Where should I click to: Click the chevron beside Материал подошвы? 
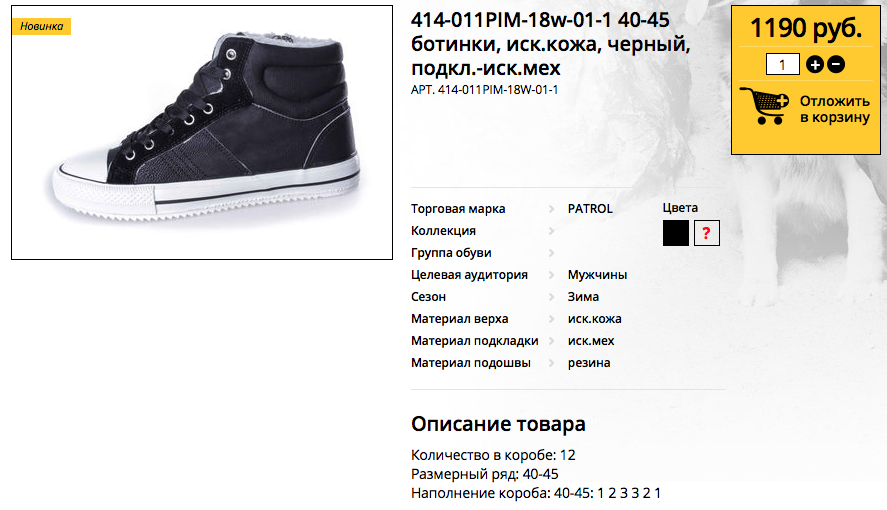point(552,364)
